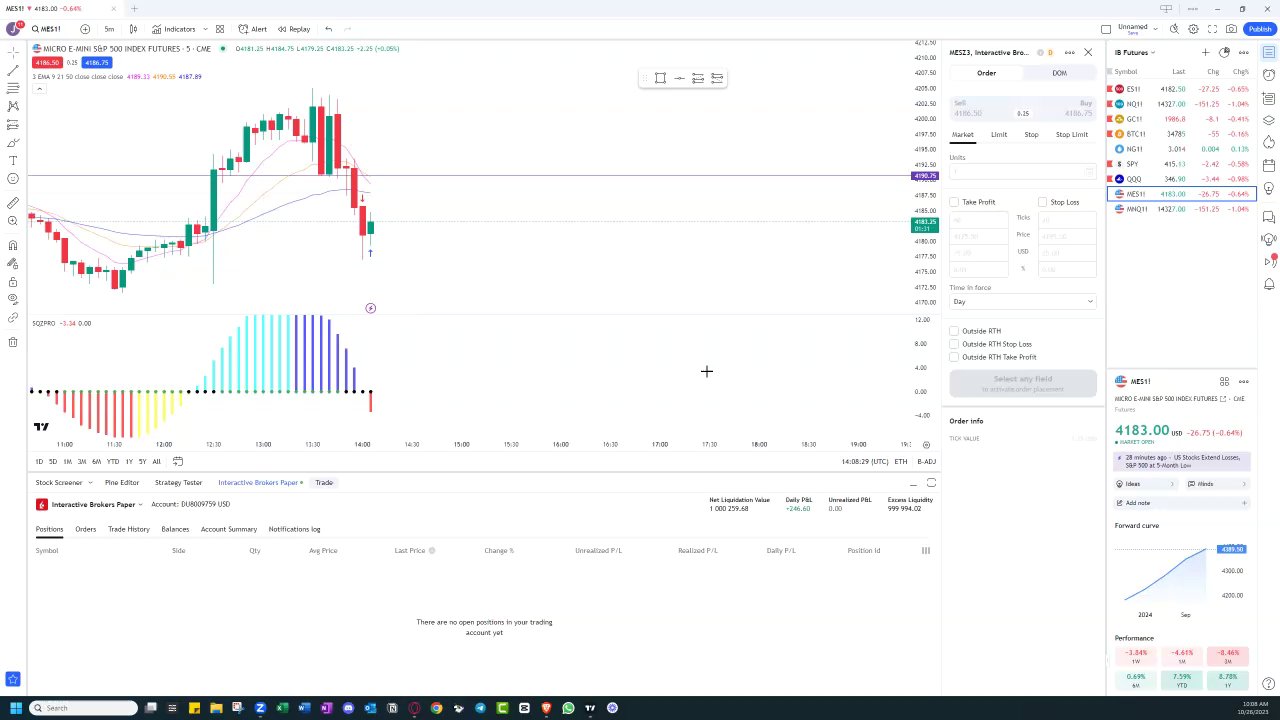Screen dimensions: 1280x720
Task: Click the red 4186.50 sell price button
Action: (x=47, y=63)
